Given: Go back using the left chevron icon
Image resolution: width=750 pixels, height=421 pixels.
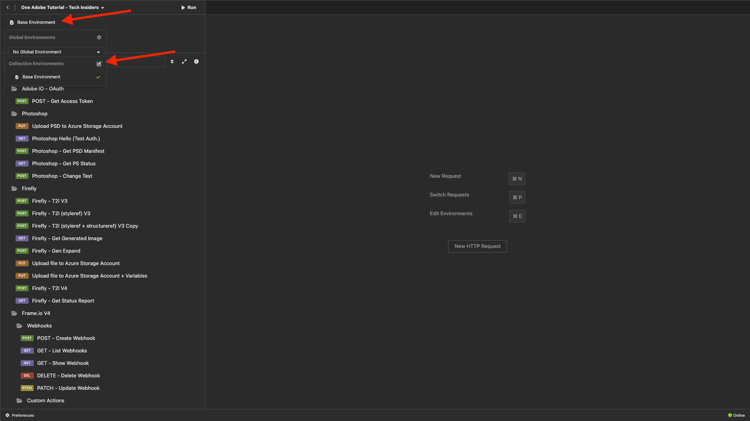Looking at the screenshot, I should 8,8.
